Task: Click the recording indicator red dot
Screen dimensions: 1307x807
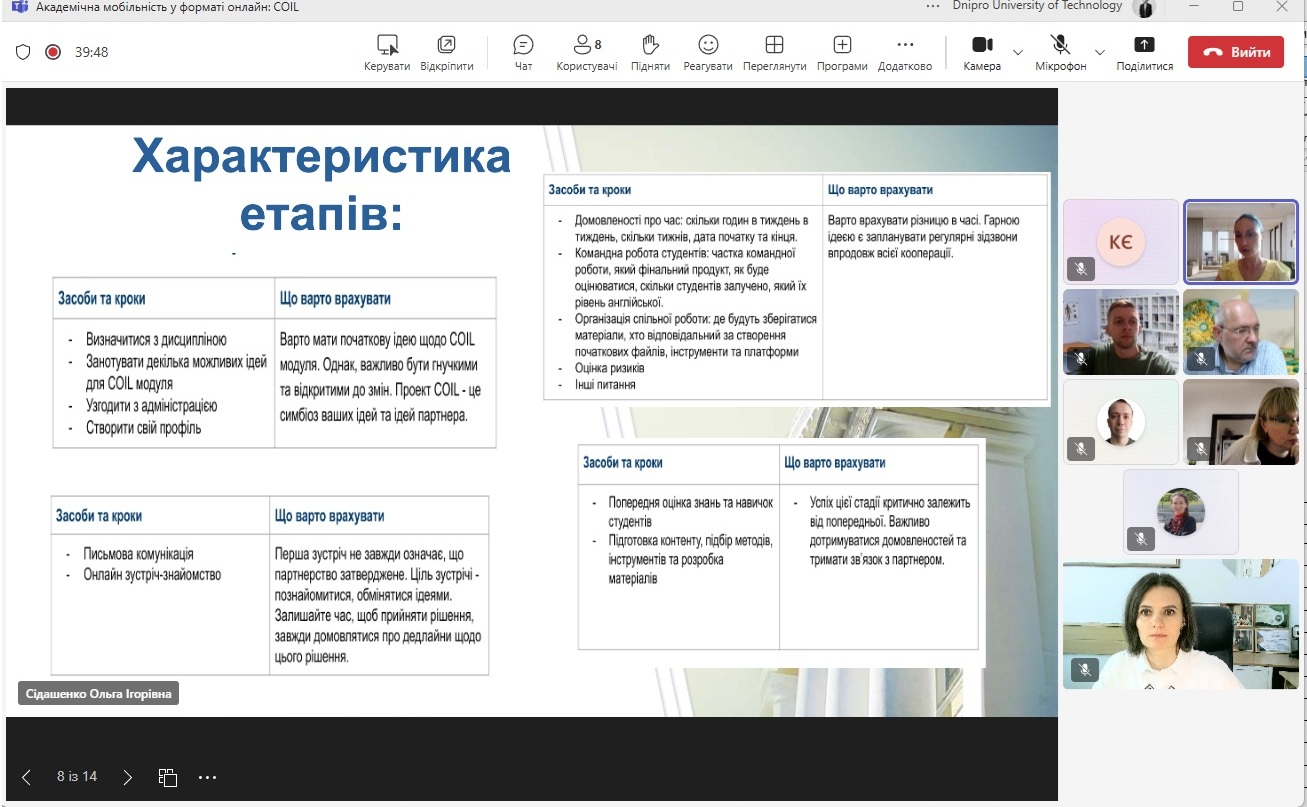Action: [53, 52]
